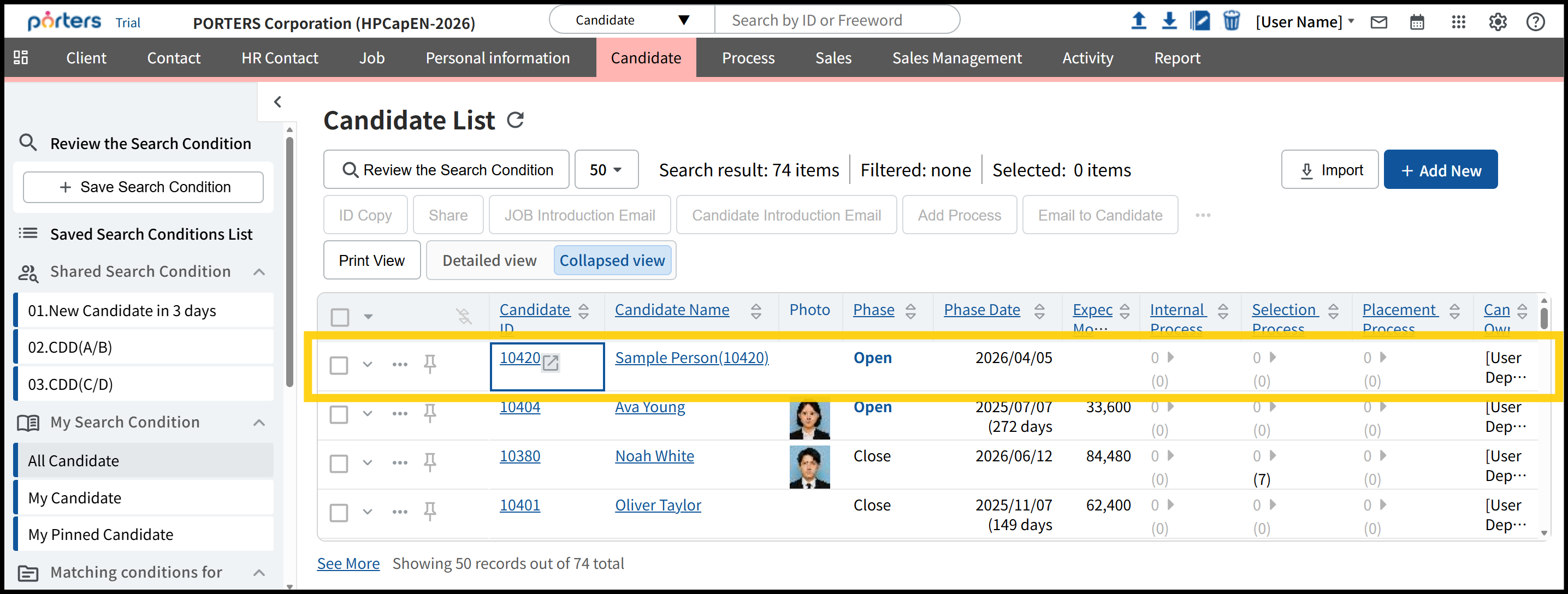
Task: Open the Candidate search type dropdown
Action: [x=631, y=20]
